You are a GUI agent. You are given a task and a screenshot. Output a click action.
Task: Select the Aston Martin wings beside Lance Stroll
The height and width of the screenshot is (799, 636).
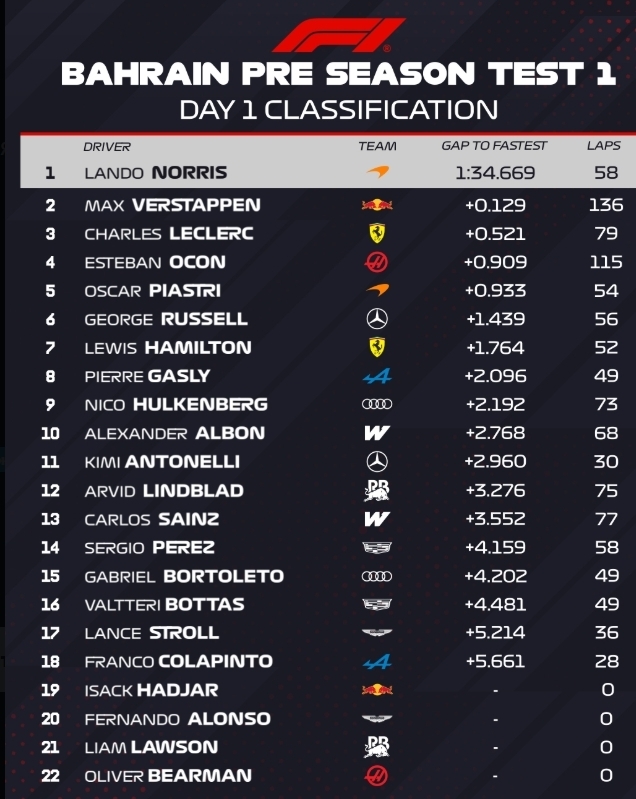(x=377, y=633)
